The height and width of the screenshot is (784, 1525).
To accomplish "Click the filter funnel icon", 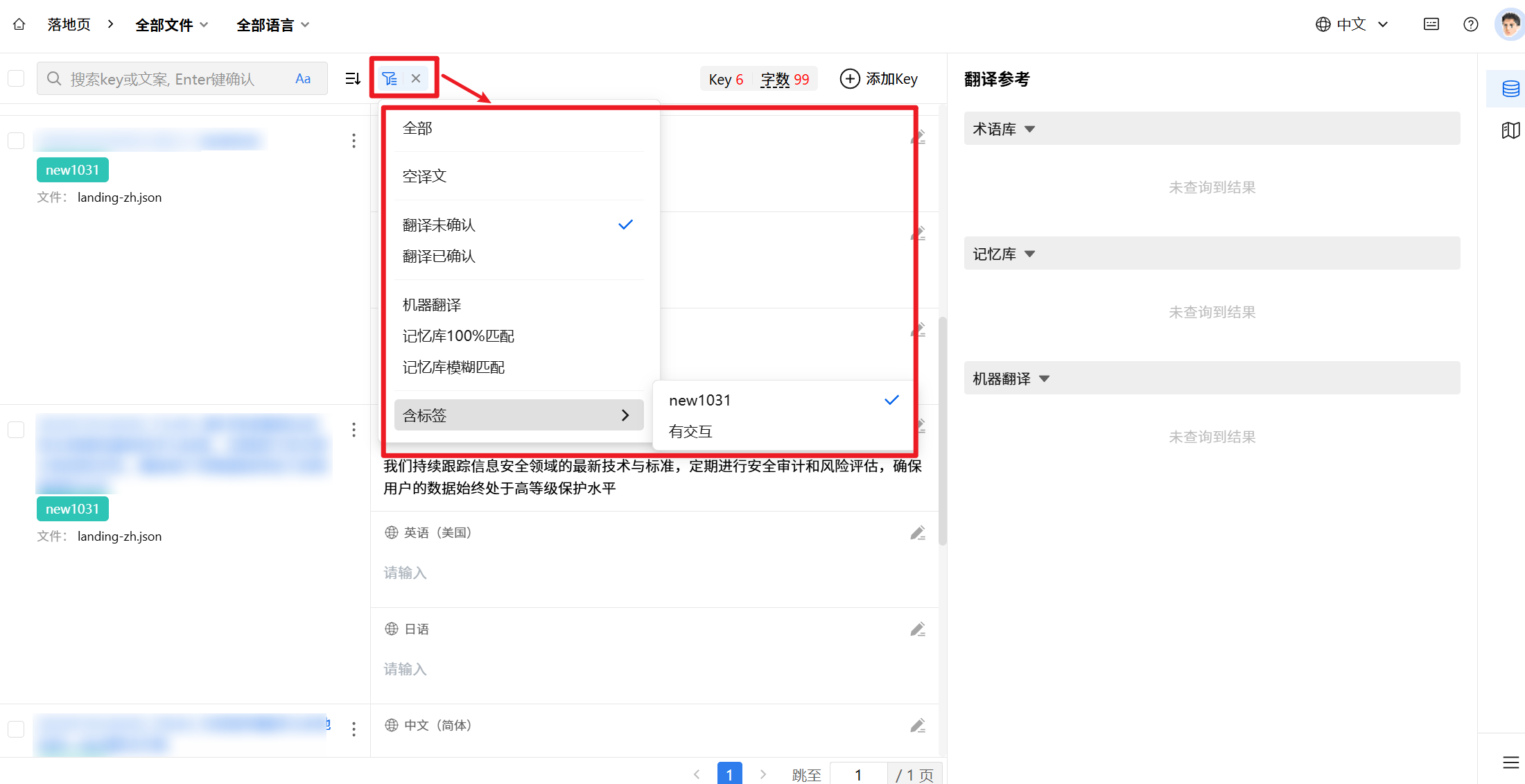I will click(390, 79).
